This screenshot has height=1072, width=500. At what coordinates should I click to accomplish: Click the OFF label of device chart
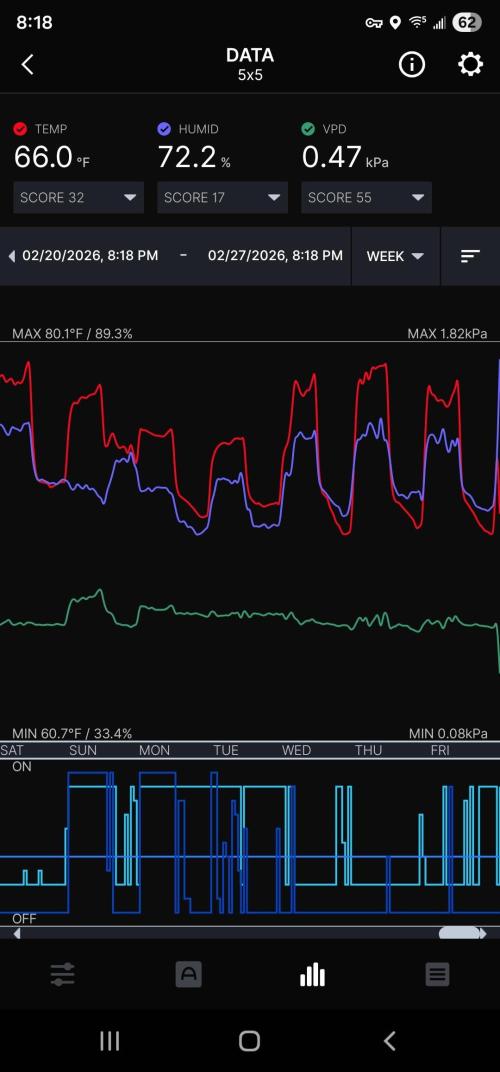[24, 919]
